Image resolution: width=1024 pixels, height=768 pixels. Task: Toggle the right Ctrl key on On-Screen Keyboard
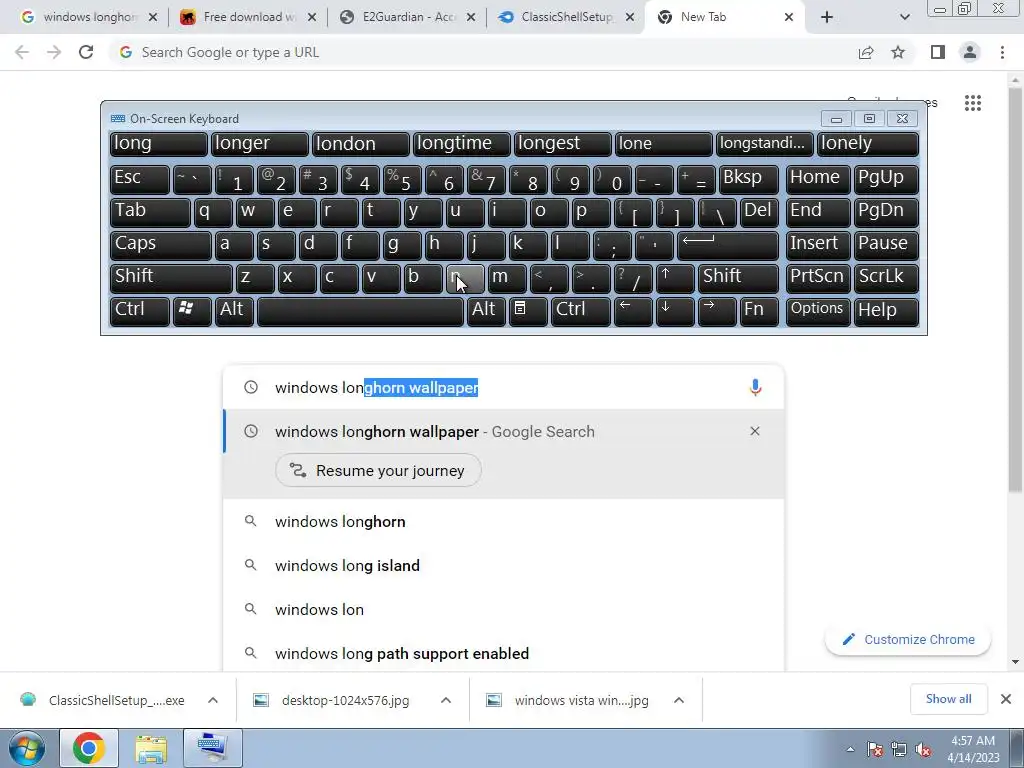(x=581, y=312)
